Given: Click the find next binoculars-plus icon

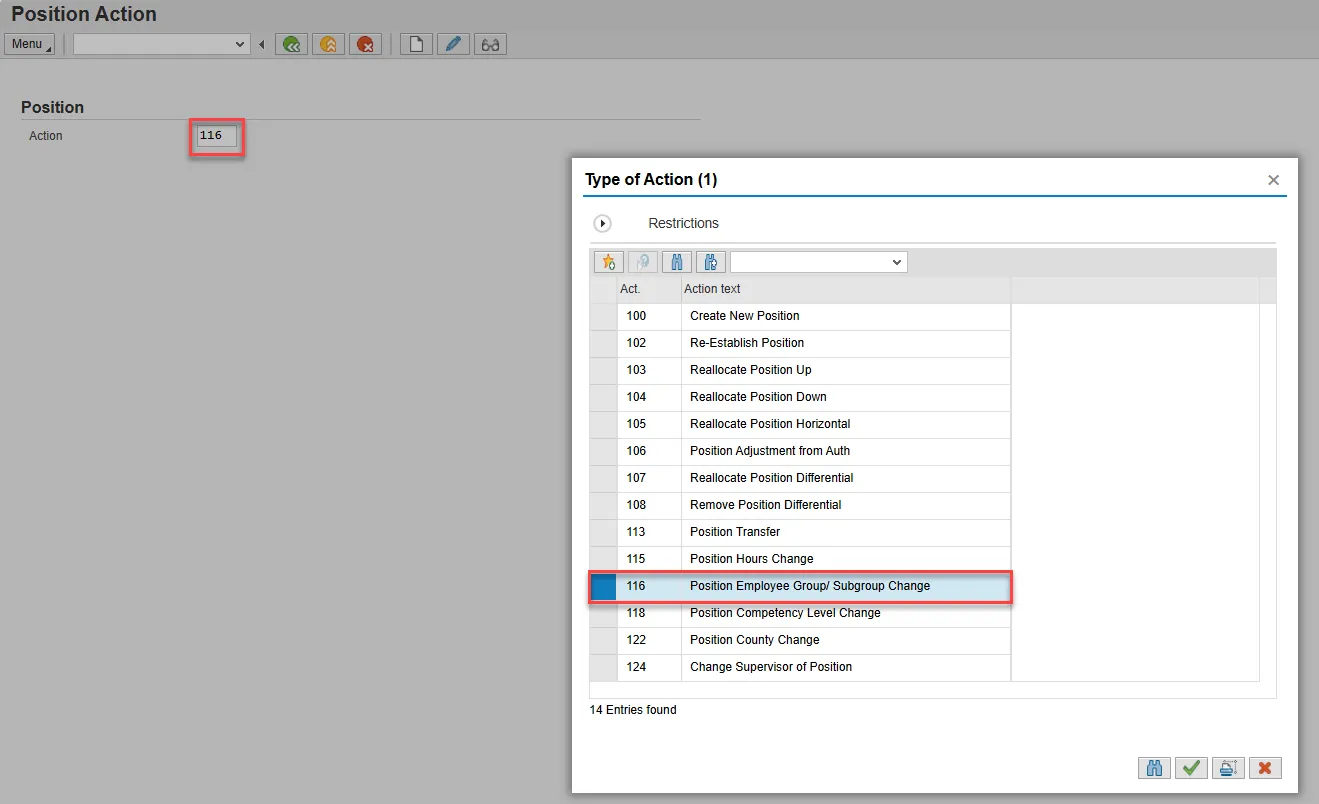Looking at the screenshot, I should click(711, 262).
